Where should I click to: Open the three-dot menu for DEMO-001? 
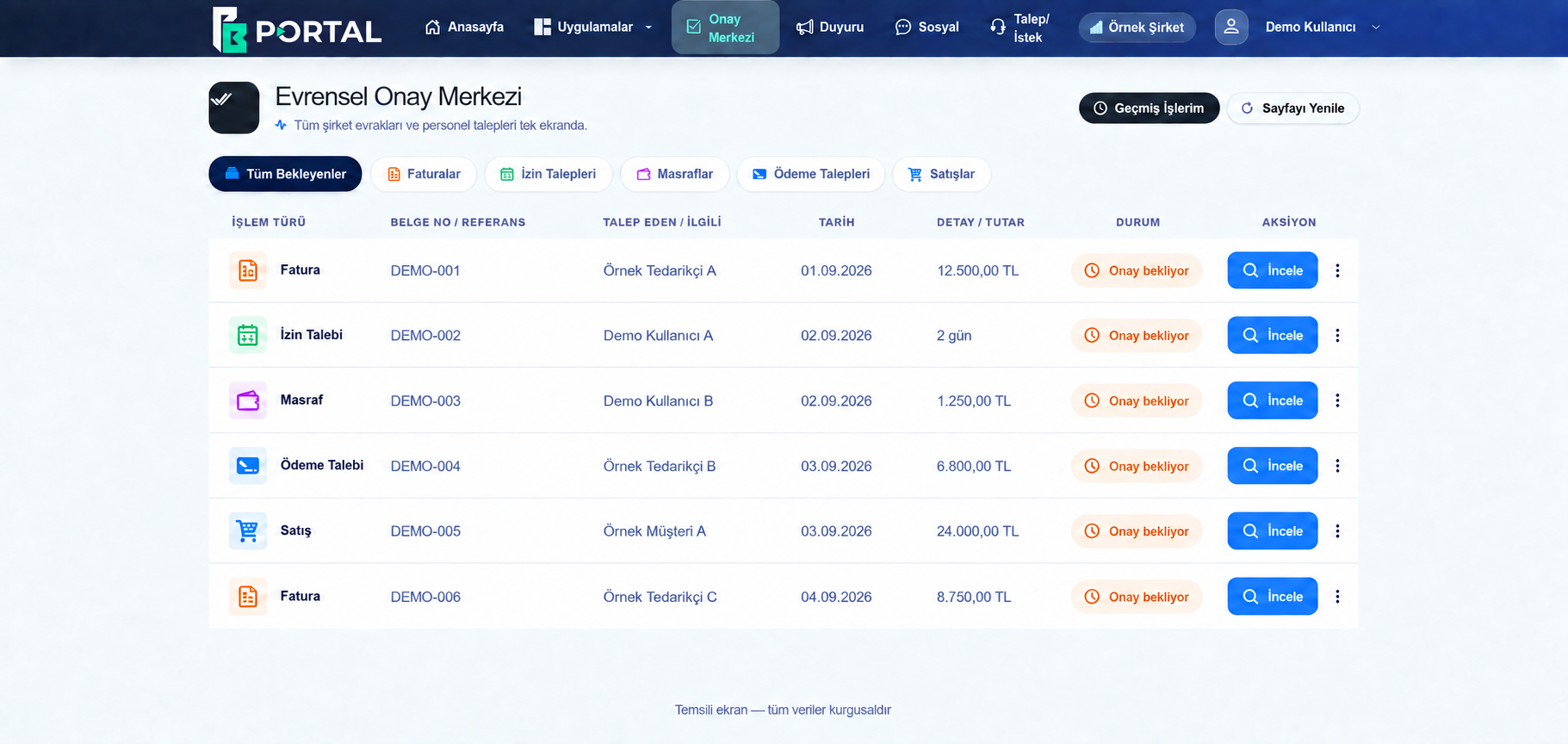click(1337, 270)
